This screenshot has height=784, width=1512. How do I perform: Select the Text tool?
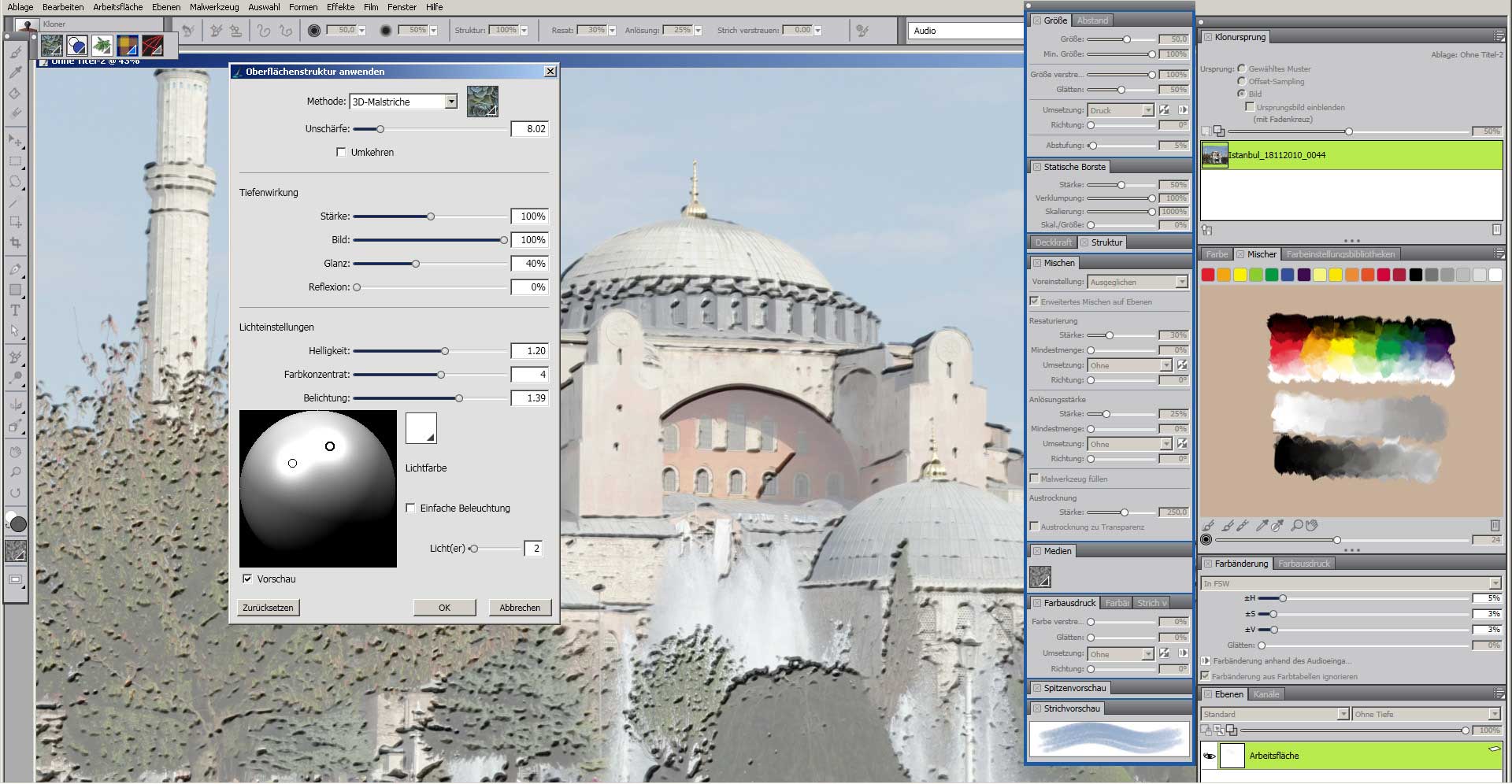pos(15,310)
